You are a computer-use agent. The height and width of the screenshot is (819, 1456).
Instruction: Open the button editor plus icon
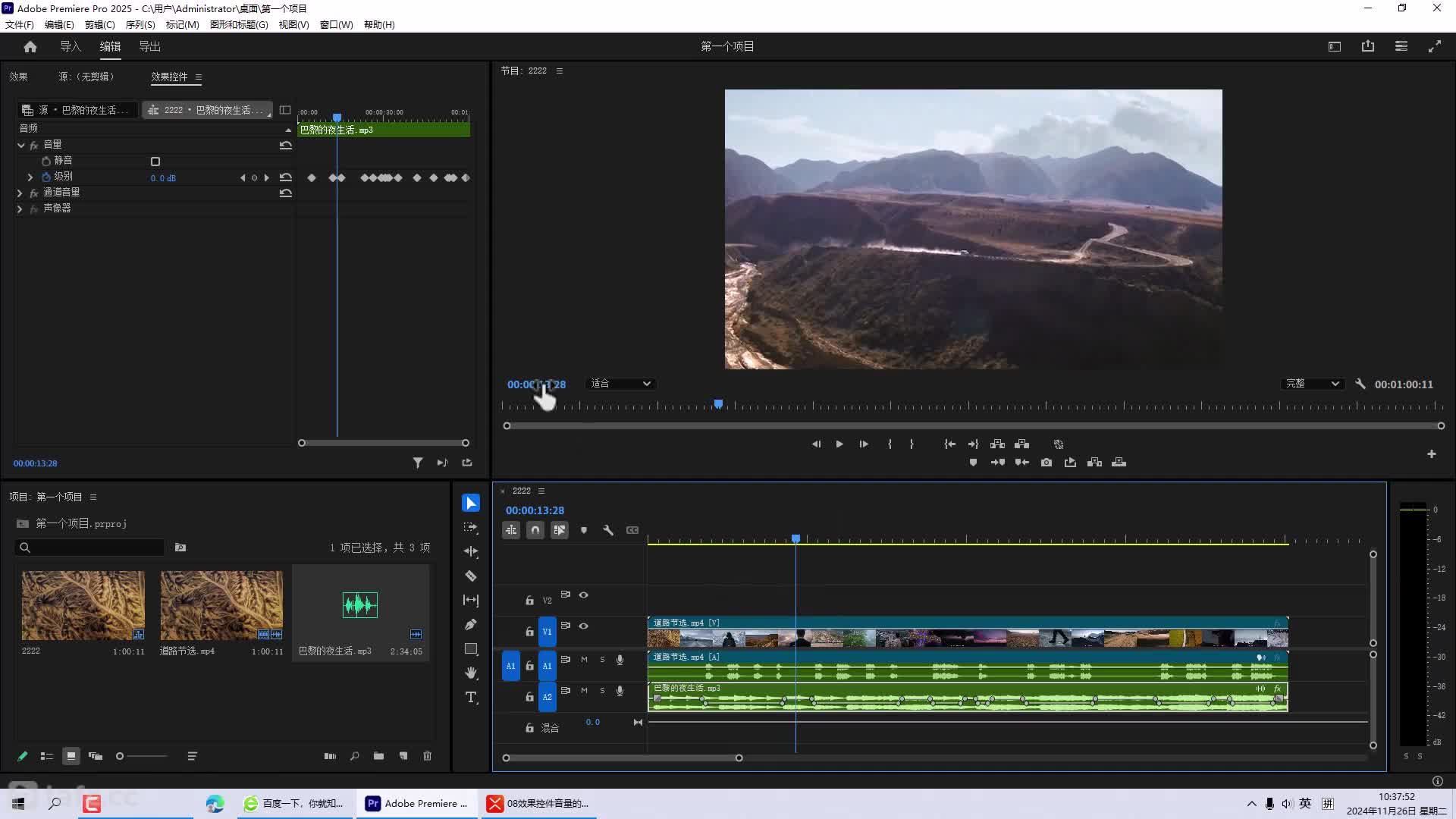tap(1431, 453)
